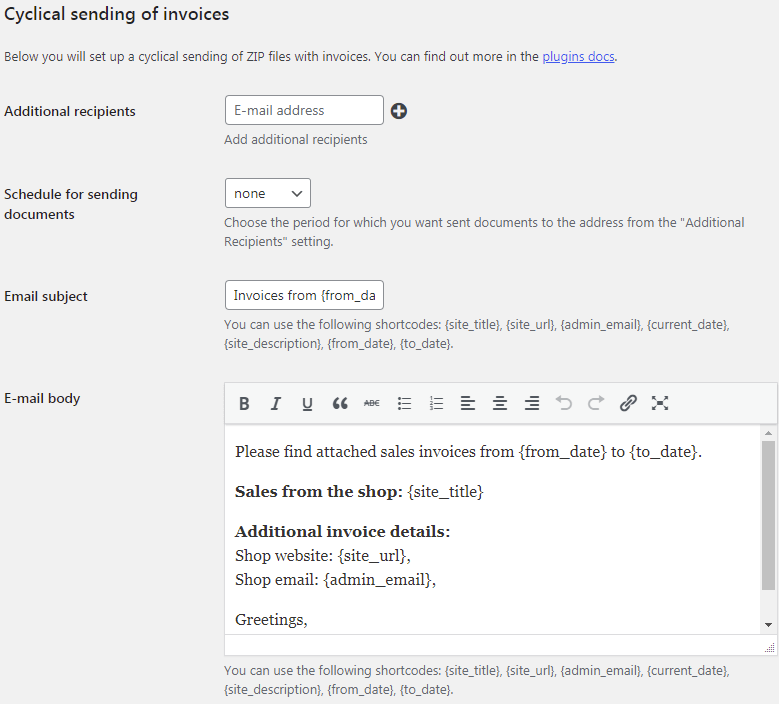Click into the Email subject field
Image resolution: width=779 pixels, height=704 pixels.
click(x=304, y=296)
